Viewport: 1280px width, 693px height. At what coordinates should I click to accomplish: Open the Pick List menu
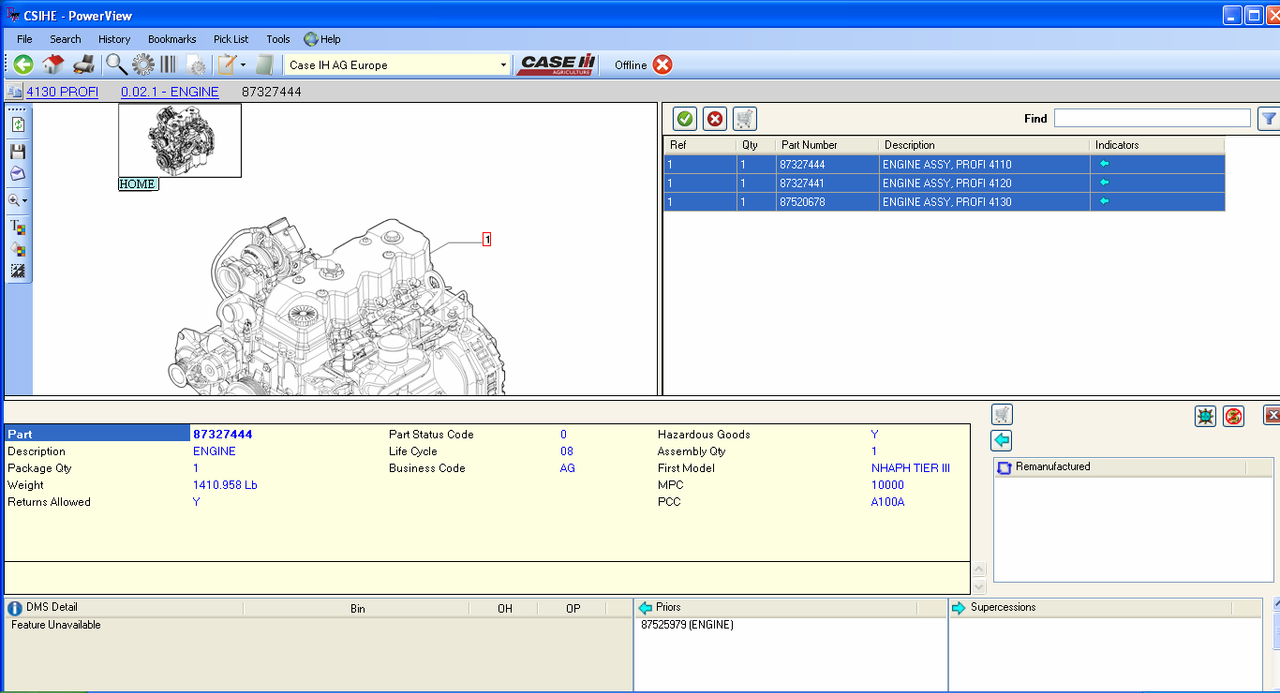[231, 39]
